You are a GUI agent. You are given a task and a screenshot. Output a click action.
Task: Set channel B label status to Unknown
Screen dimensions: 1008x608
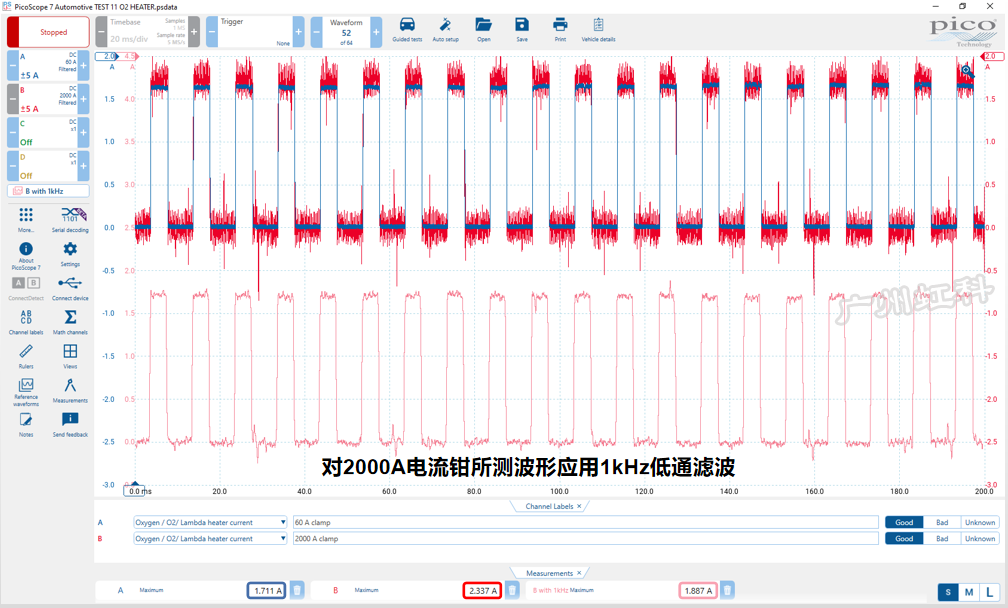(980, 539)
